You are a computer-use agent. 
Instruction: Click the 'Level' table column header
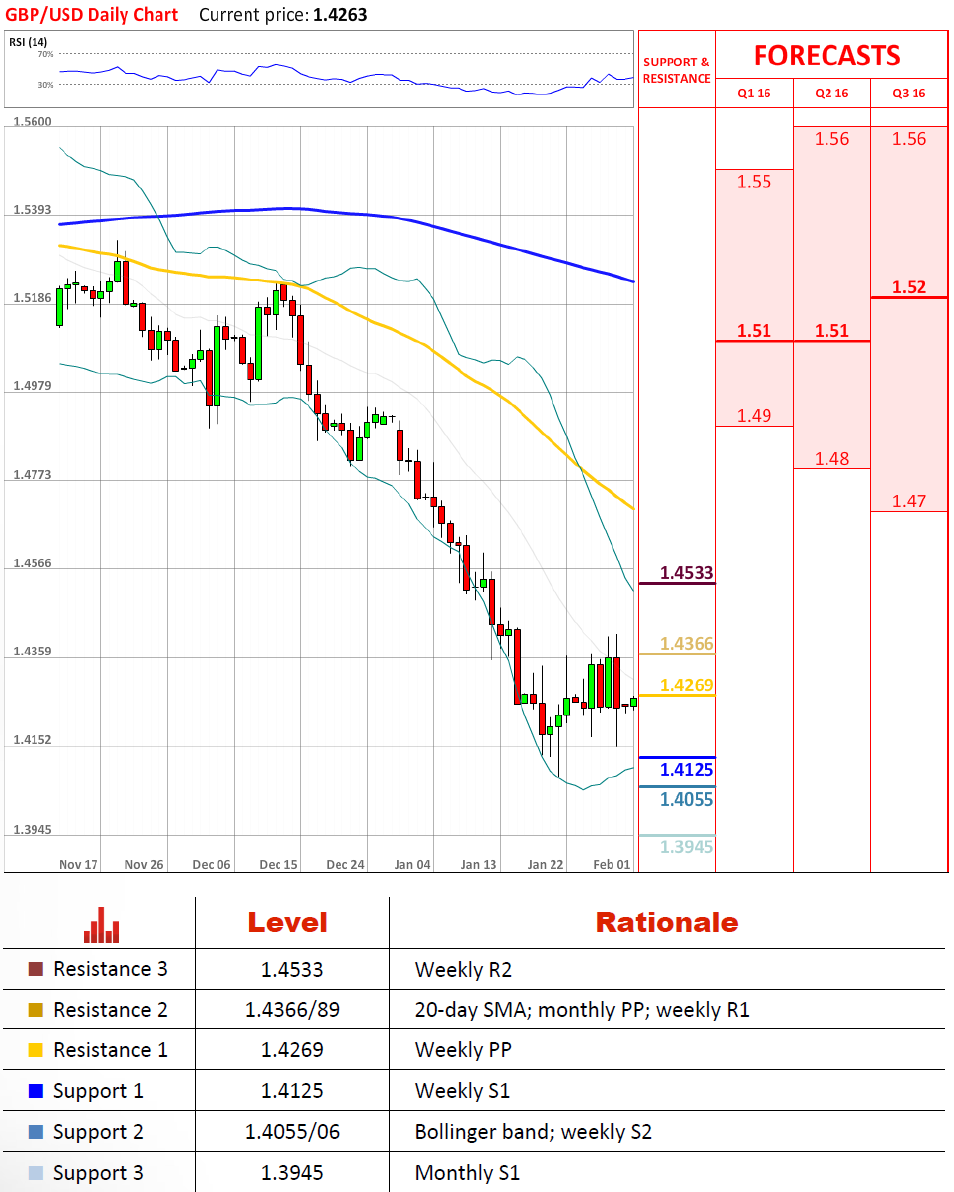[287, 922]
